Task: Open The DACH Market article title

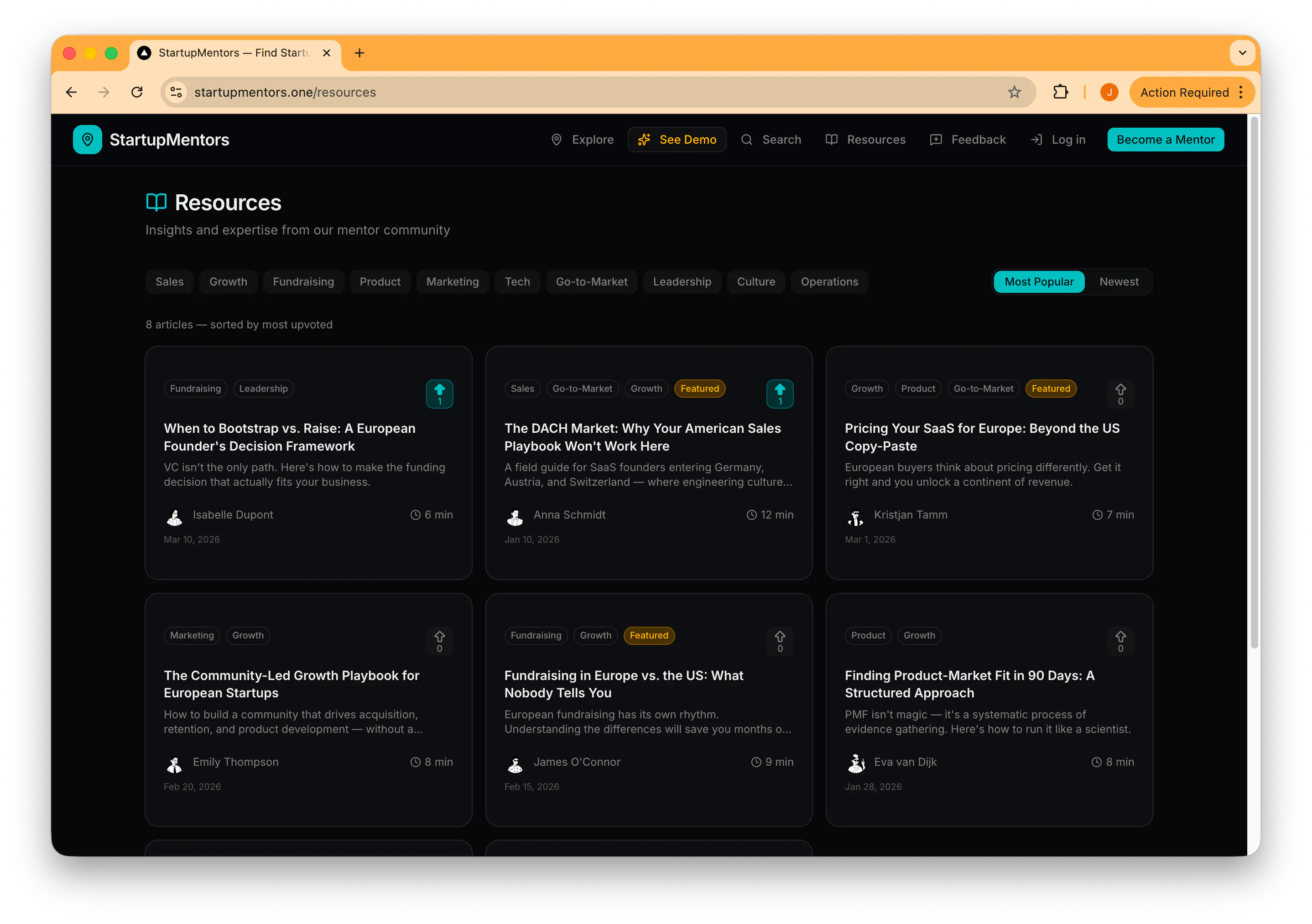Action: point(643,437)
